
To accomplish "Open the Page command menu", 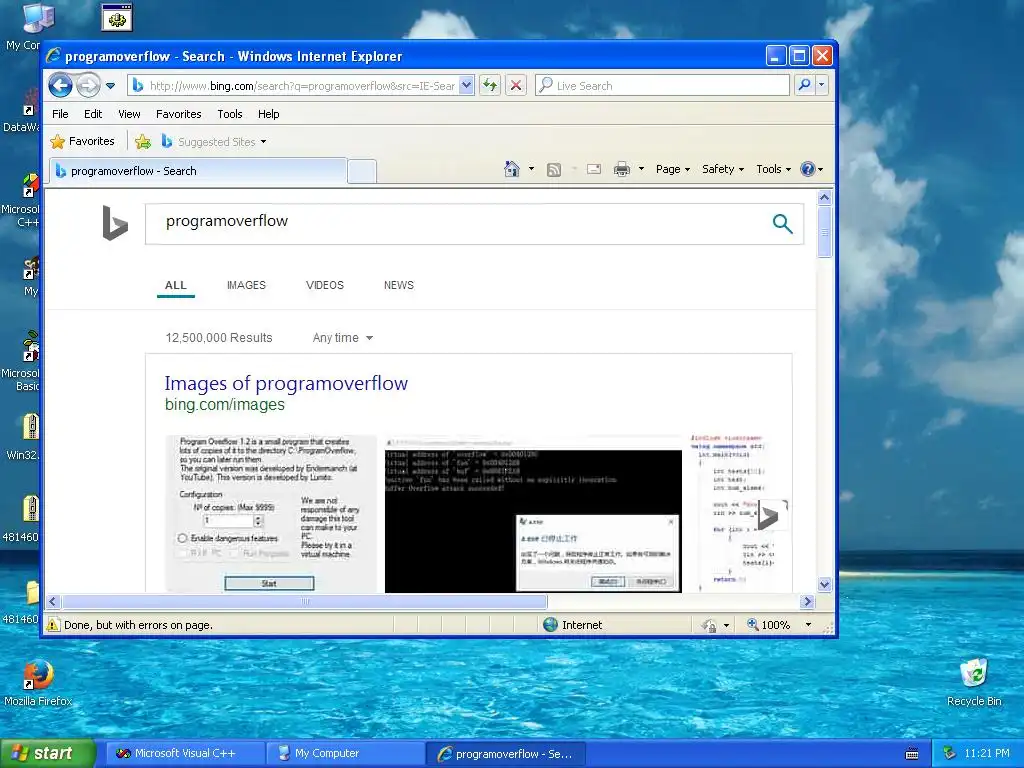I will coord(673,169).
